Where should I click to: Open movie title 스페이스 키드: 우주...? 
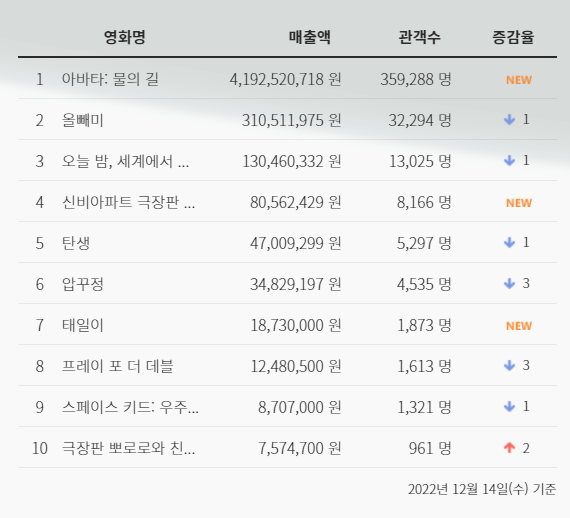click(130, 407)
